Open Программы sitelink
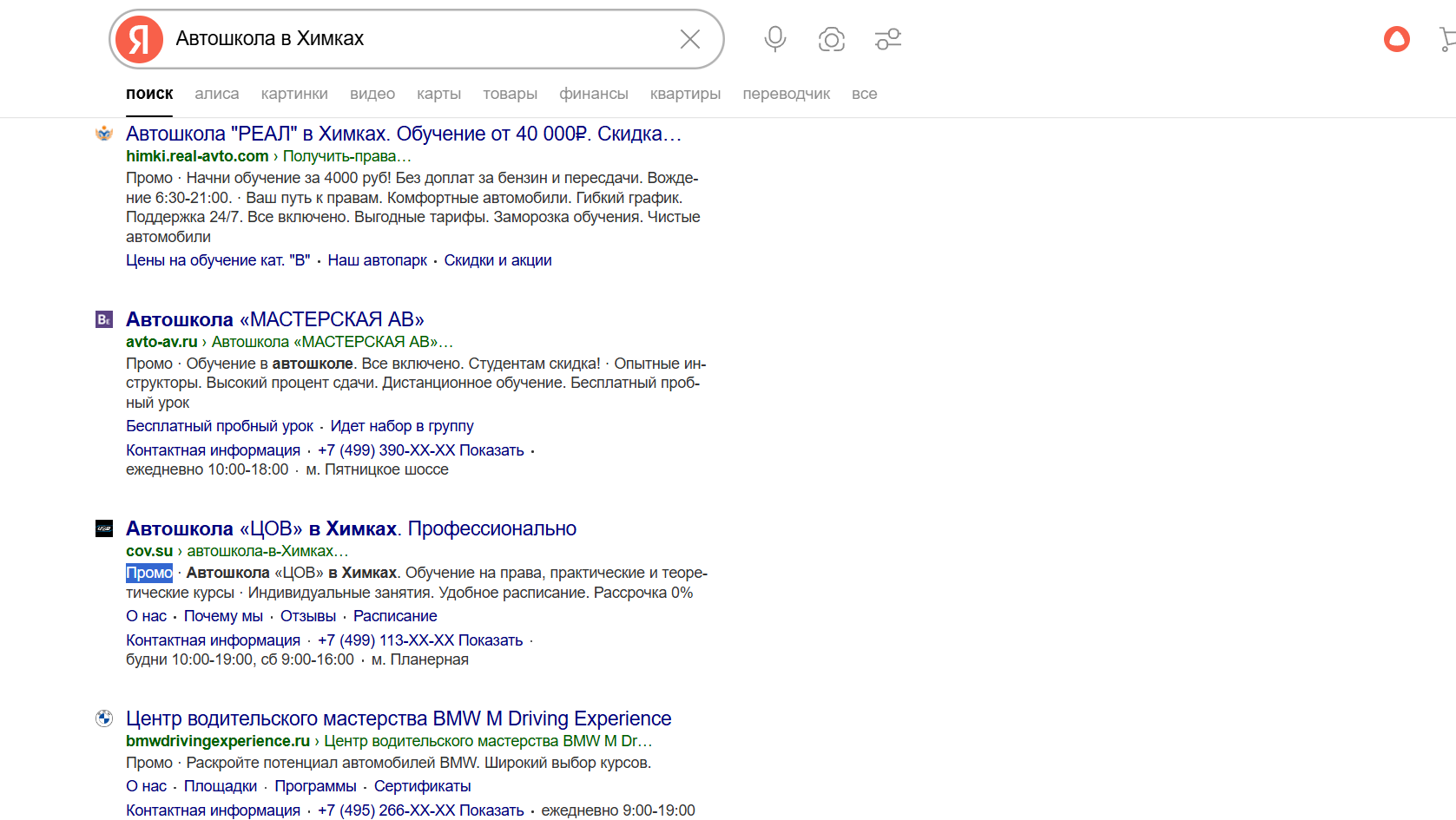 point(315,786)
